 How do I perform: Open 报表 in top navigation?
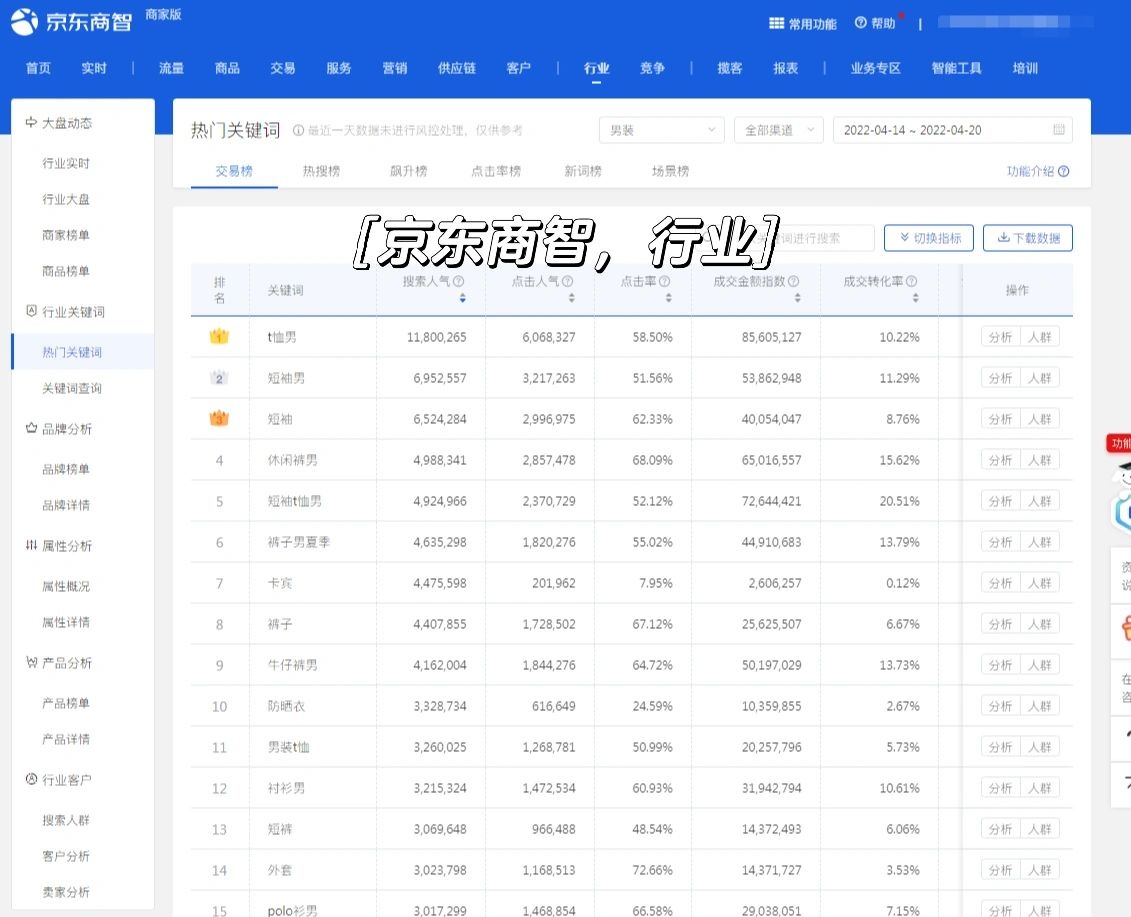pyautogui.click(x=785, y=68)
